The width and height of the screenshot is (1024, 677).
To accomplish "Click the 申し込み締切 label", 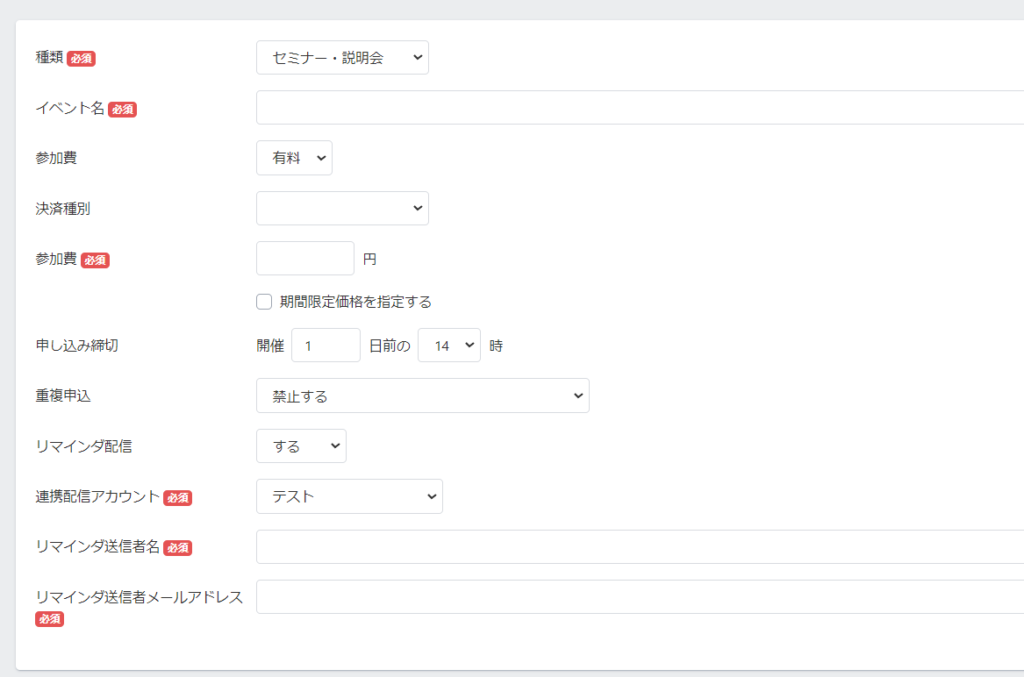I will click(77, 345).
